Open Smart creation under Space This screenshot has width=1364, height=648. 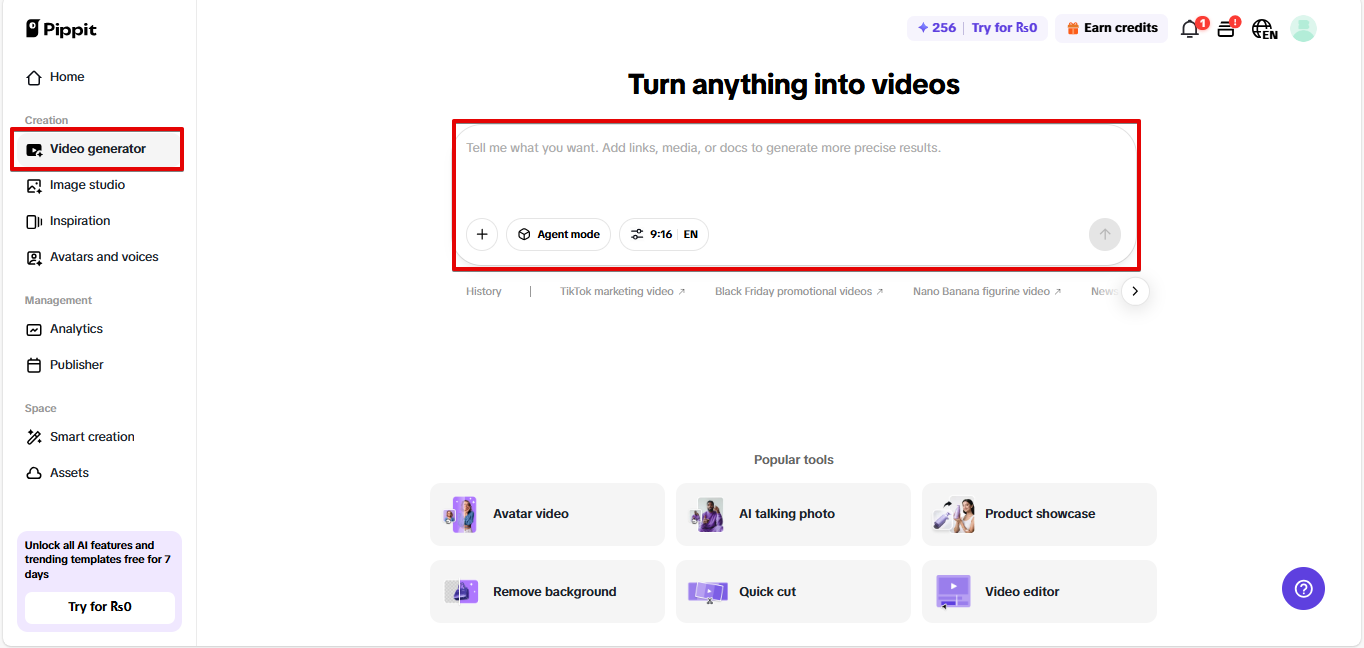[91, 437]
